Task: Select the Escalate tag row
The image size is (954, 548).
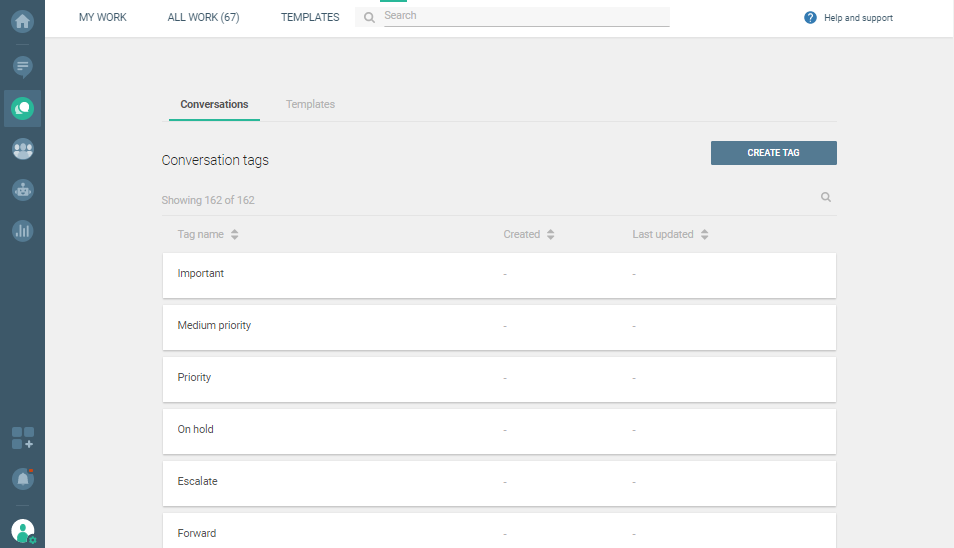Action: tap(499, 482)
